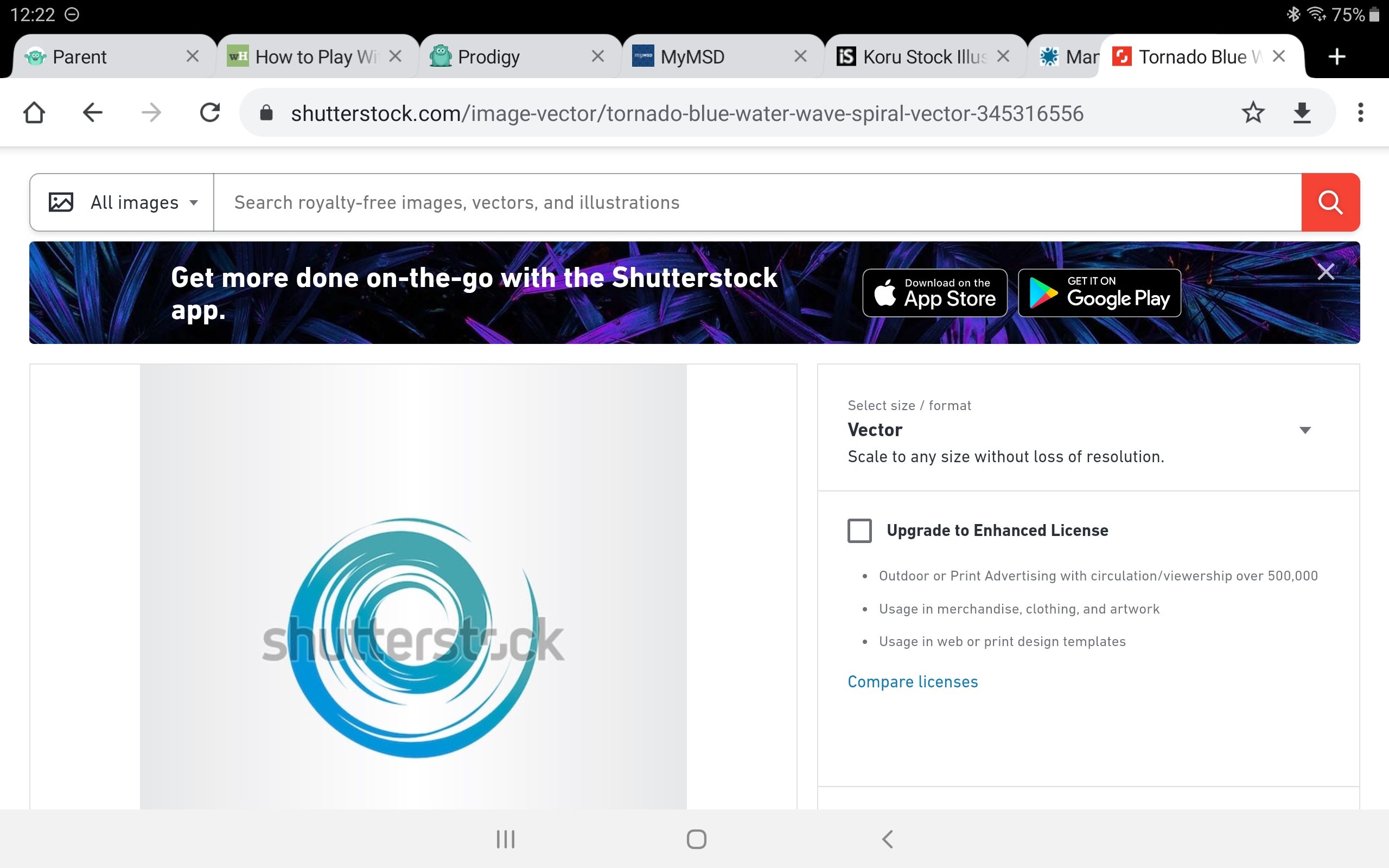Click the download arrow icon in address bar

point(1302,112)
